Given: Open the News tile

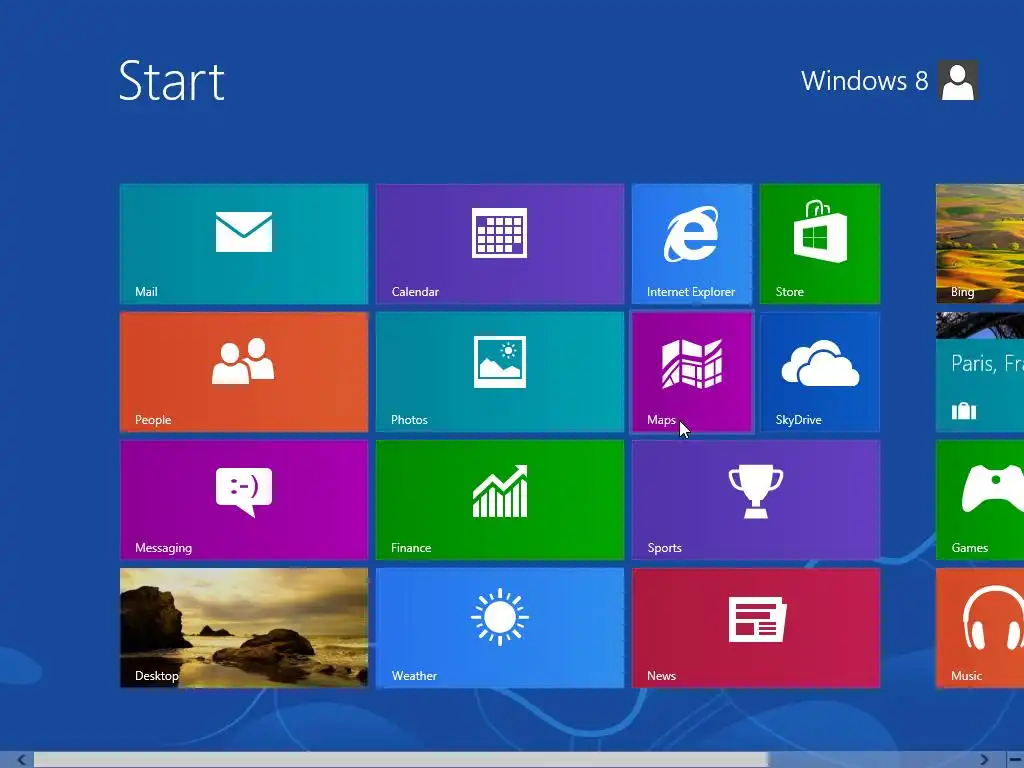Looking at the screenshot, I should 756,628.
